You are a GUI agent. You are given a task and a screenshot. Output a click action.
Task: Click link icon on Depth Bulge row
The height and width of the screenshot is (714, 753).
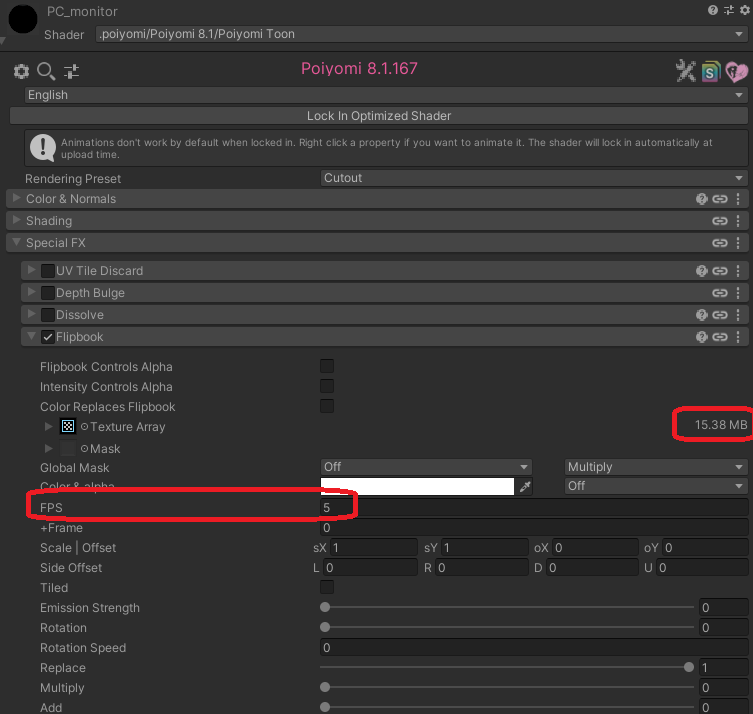point(719,293)
